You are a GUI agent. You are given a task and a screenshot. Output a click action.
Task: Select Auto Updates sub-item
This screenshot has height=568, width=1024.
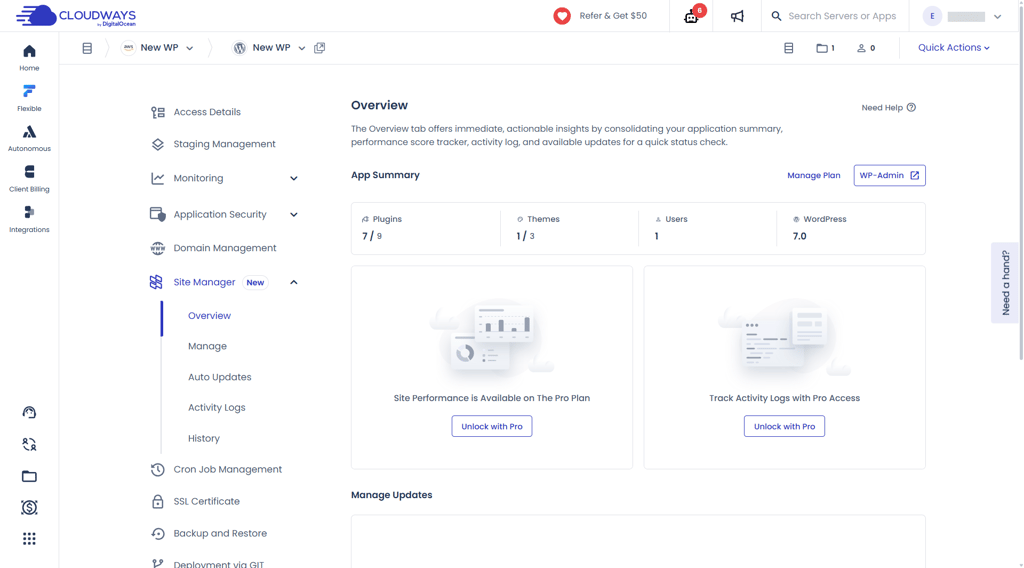pos(219,377)
